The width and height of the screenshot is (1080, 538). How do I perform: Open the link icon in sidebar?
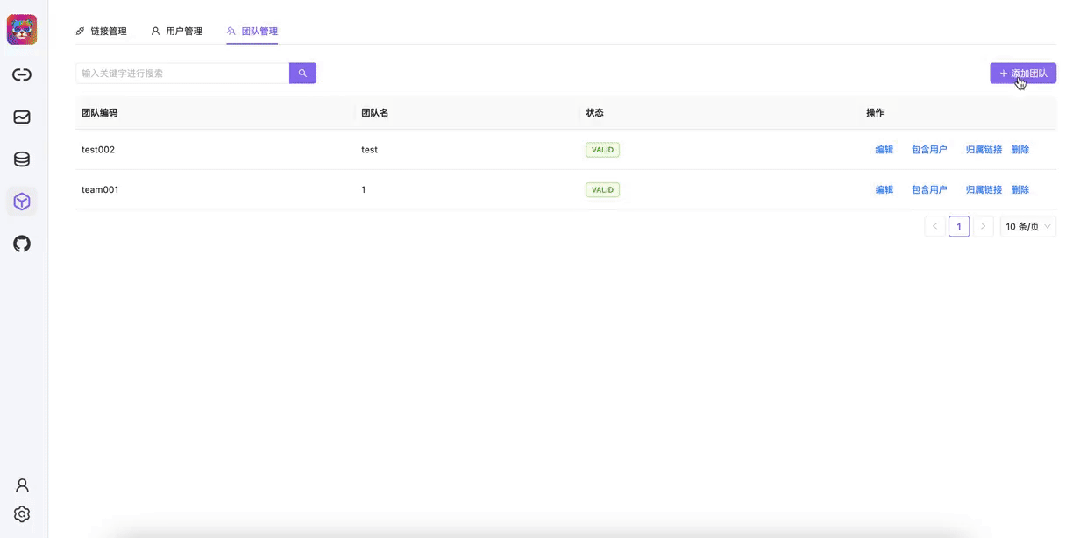(x=22, y=75)
